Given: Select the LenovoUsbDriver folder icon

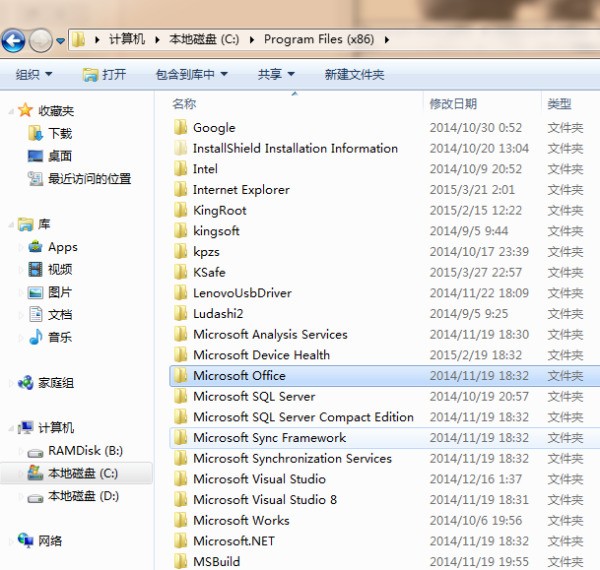Looking at the screenshot, I should (180, 293).
